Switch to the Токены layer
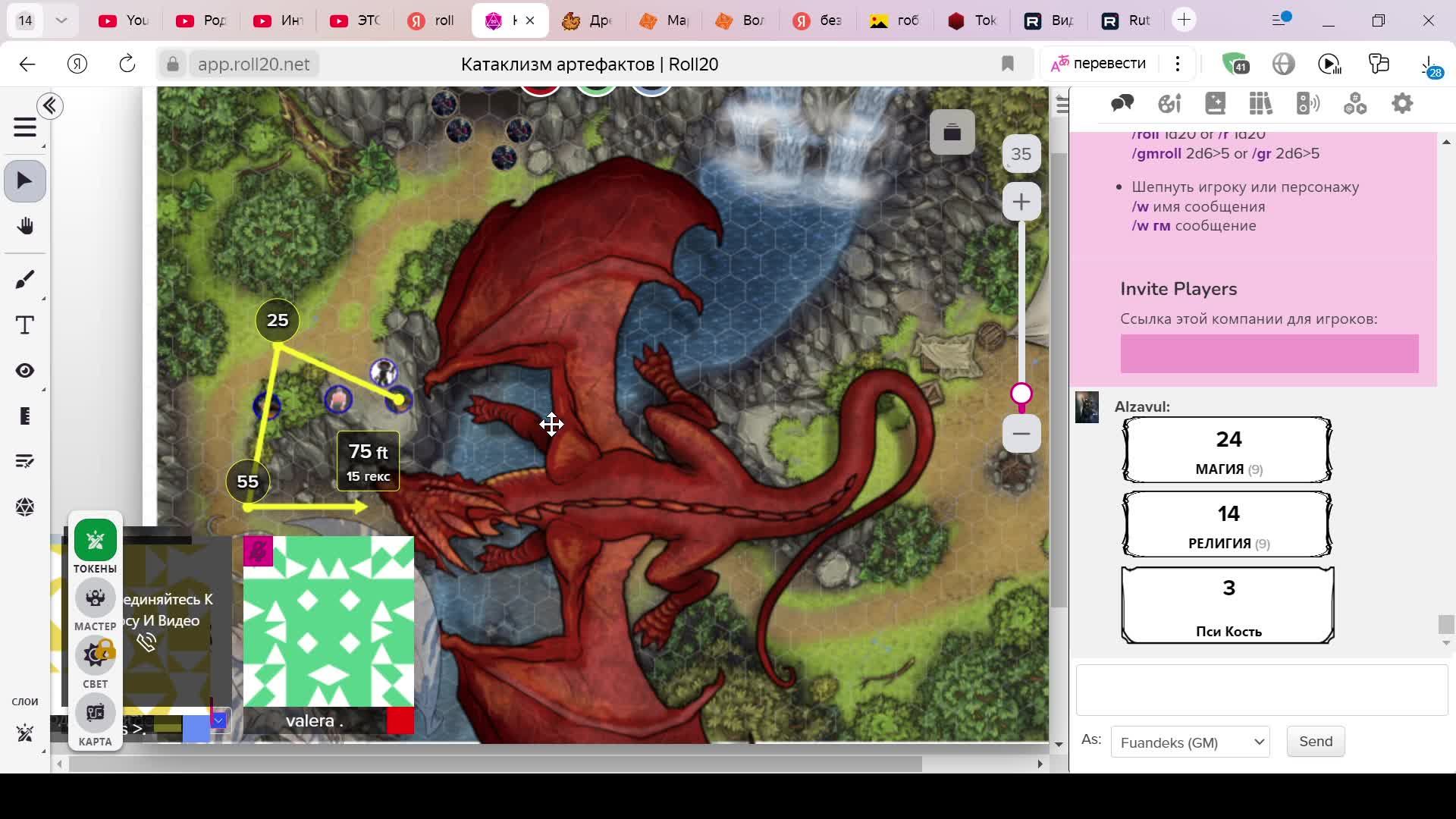Screen dimensions: 1456x819 [x=96, y=540]
